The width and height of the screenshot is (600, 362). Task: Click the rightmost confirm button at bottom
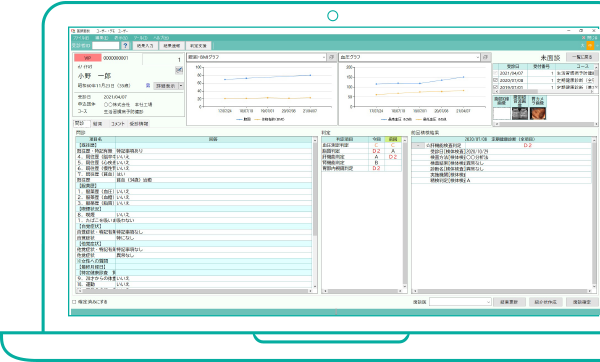(582, 302)
